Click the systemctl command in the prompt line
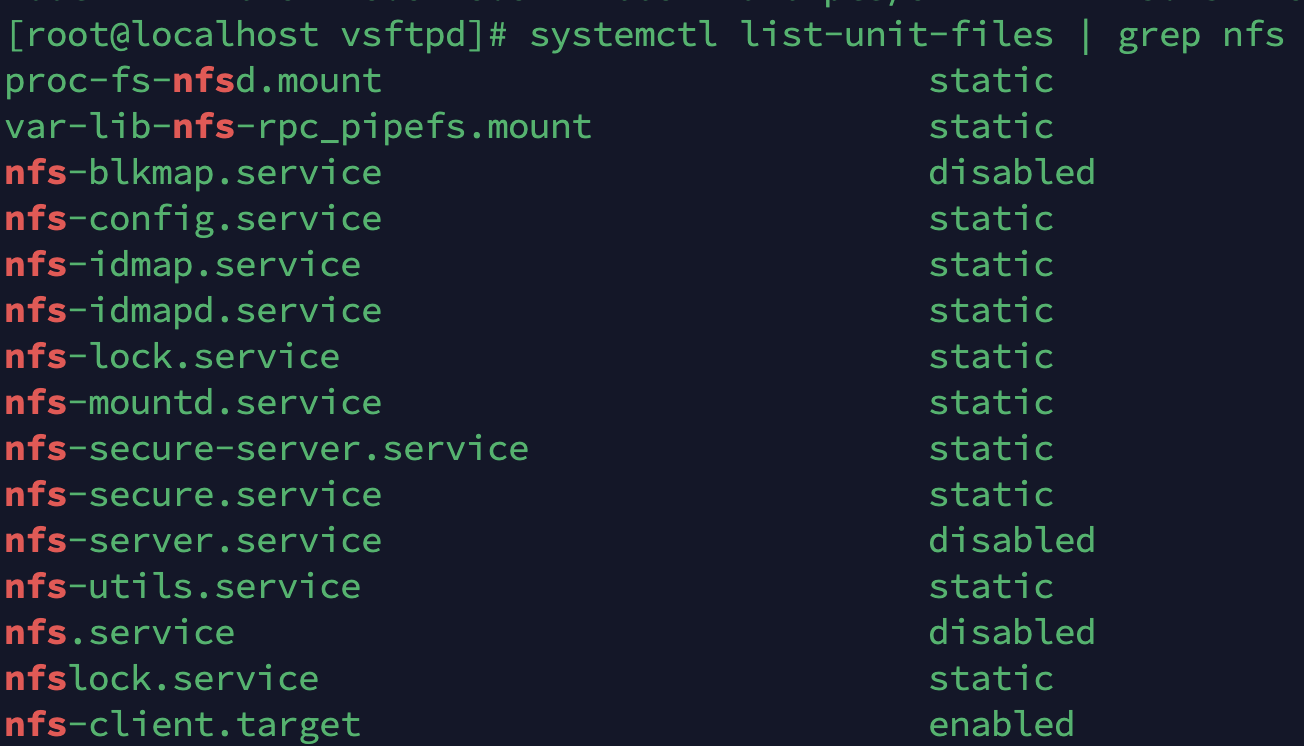 click(x=623, y=35)
